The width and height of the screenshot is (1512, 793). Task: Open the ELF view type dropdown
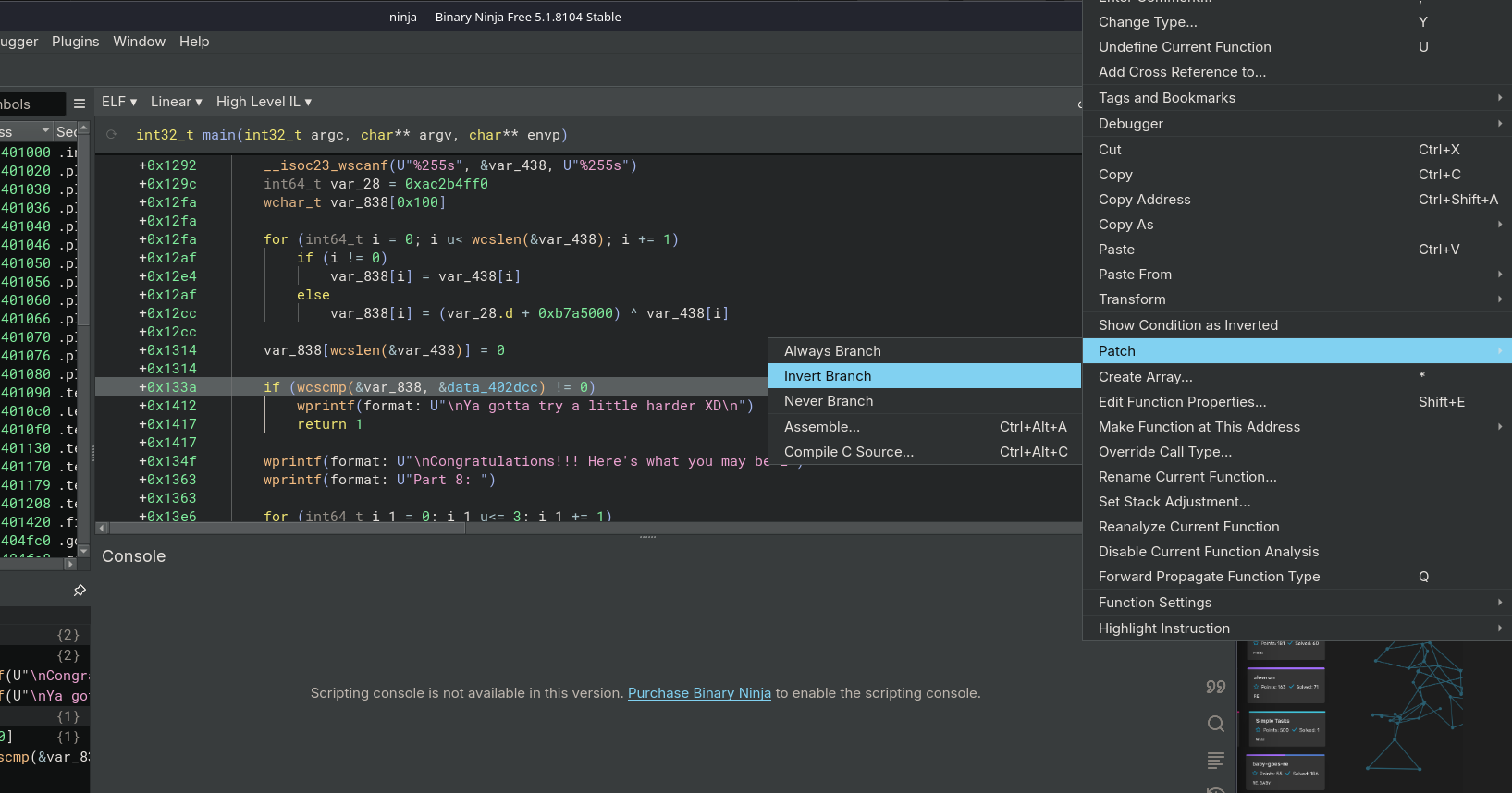119,102
